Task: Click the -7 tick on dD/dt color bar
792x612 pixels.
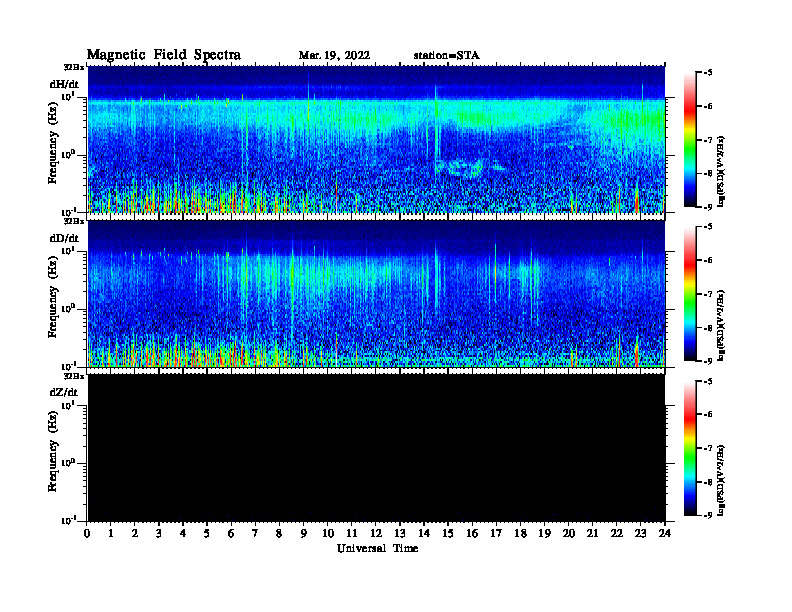Action: [x=708, y=294]
